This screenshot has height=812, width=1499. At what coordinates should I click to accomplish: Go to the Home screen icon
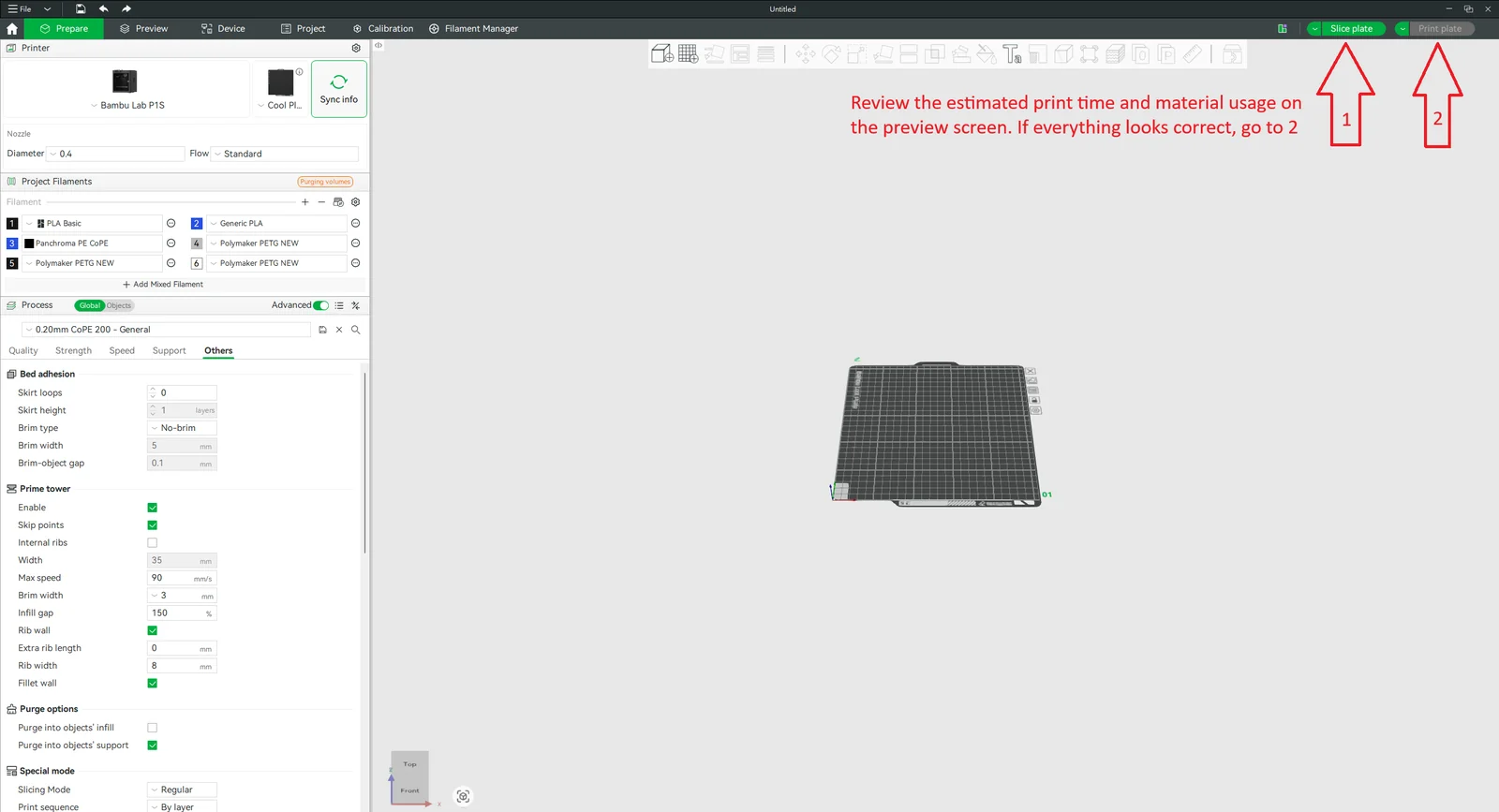[12, 29]
